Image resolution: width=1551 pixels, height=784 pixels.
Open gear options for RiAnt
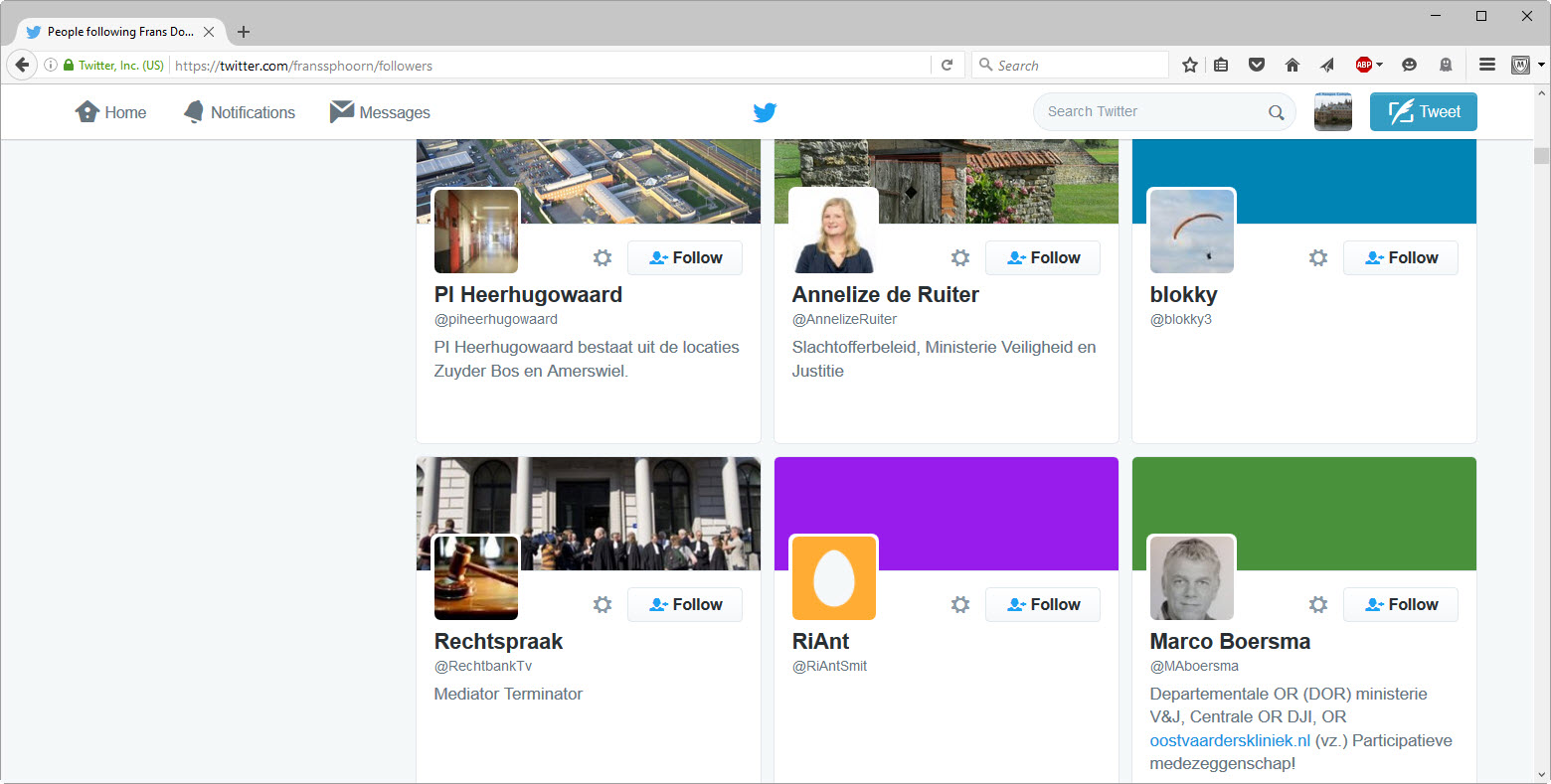pos(960,605)
